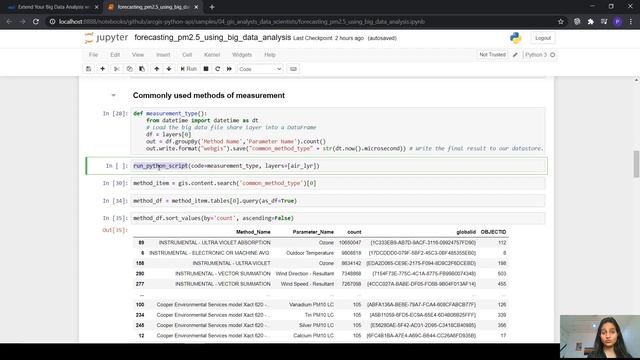Click the run_python_script code cell

click(x=339, y=166)
